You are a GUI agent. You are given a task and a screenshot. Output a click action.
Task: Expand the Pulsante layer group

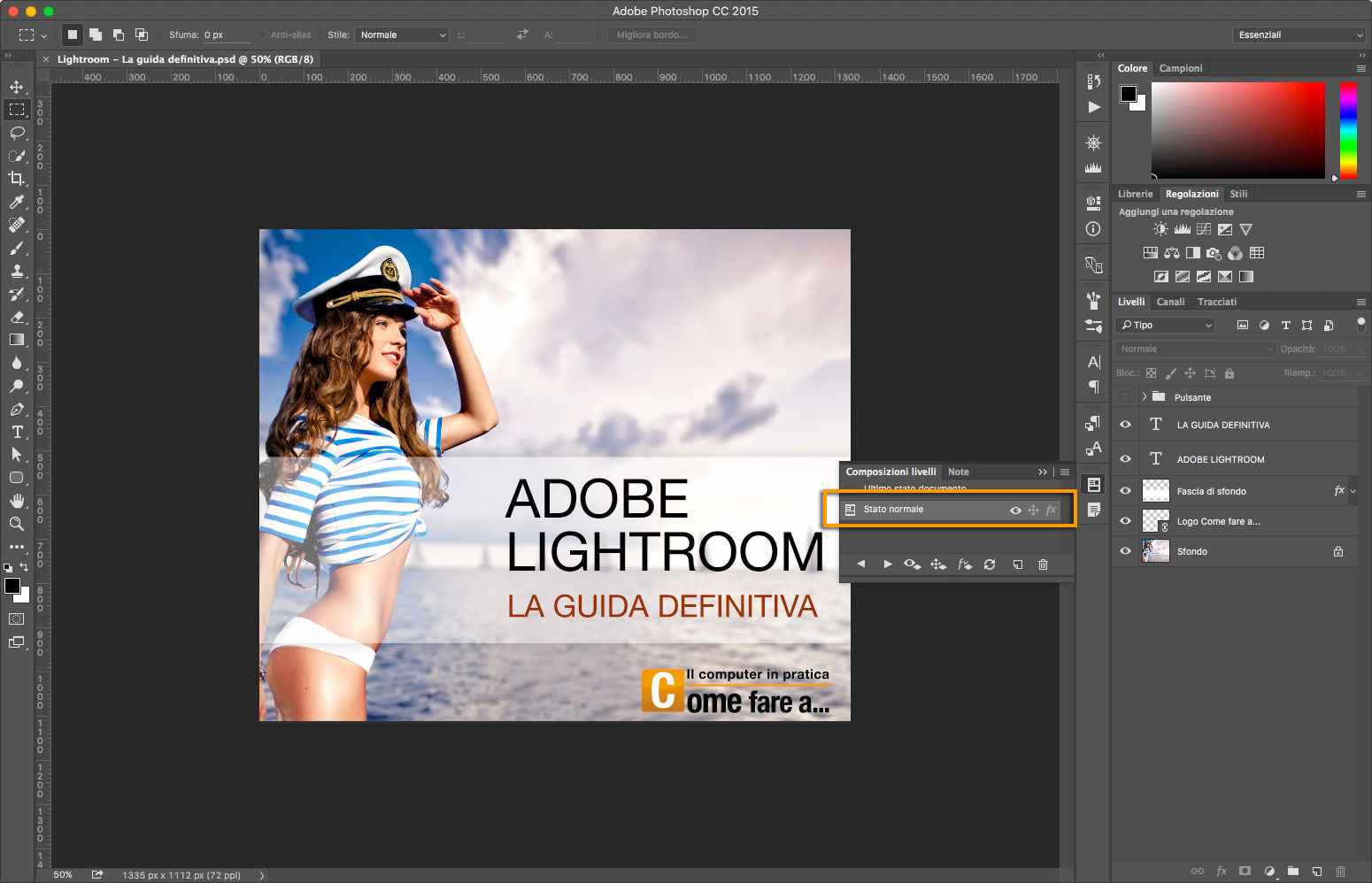coord(1144,396)
